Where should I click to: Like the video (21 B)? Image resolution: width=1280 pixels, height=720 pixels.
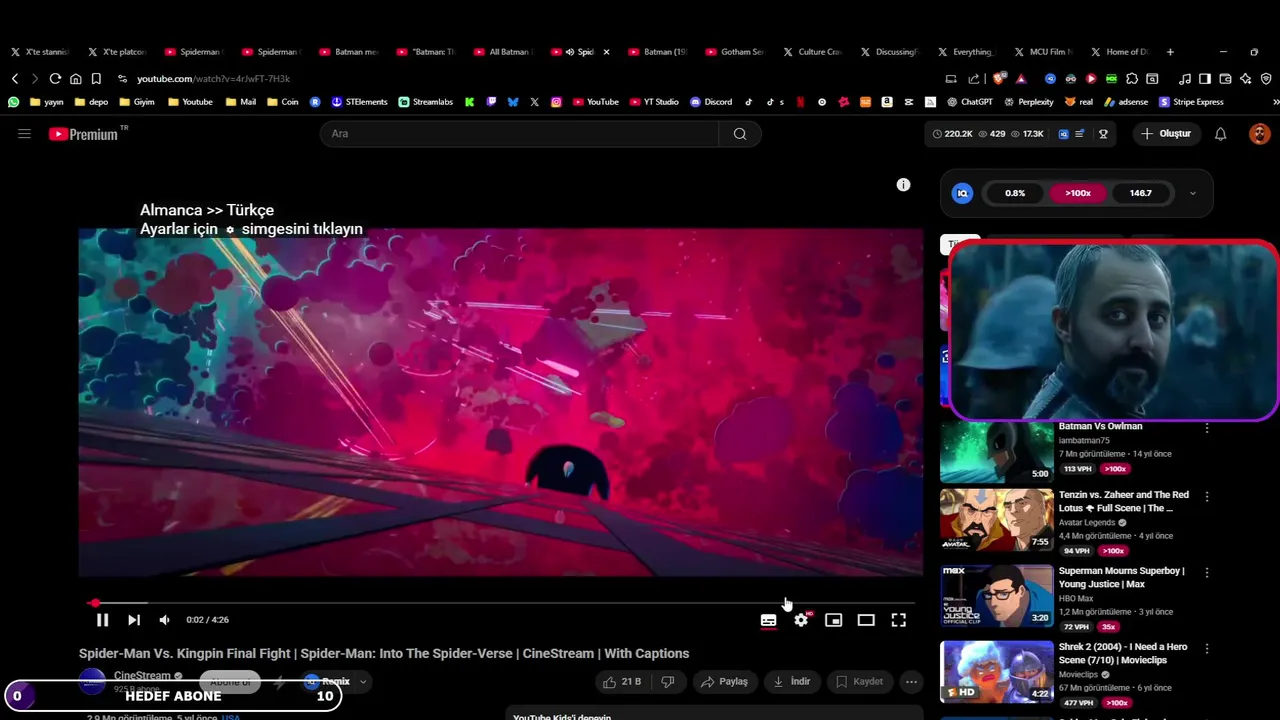621,682
